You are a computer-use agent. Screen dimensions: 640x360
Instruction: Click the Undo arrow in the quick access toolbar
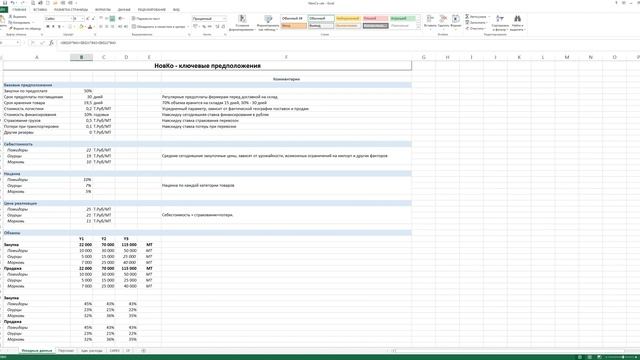click(x=13, y=3)
